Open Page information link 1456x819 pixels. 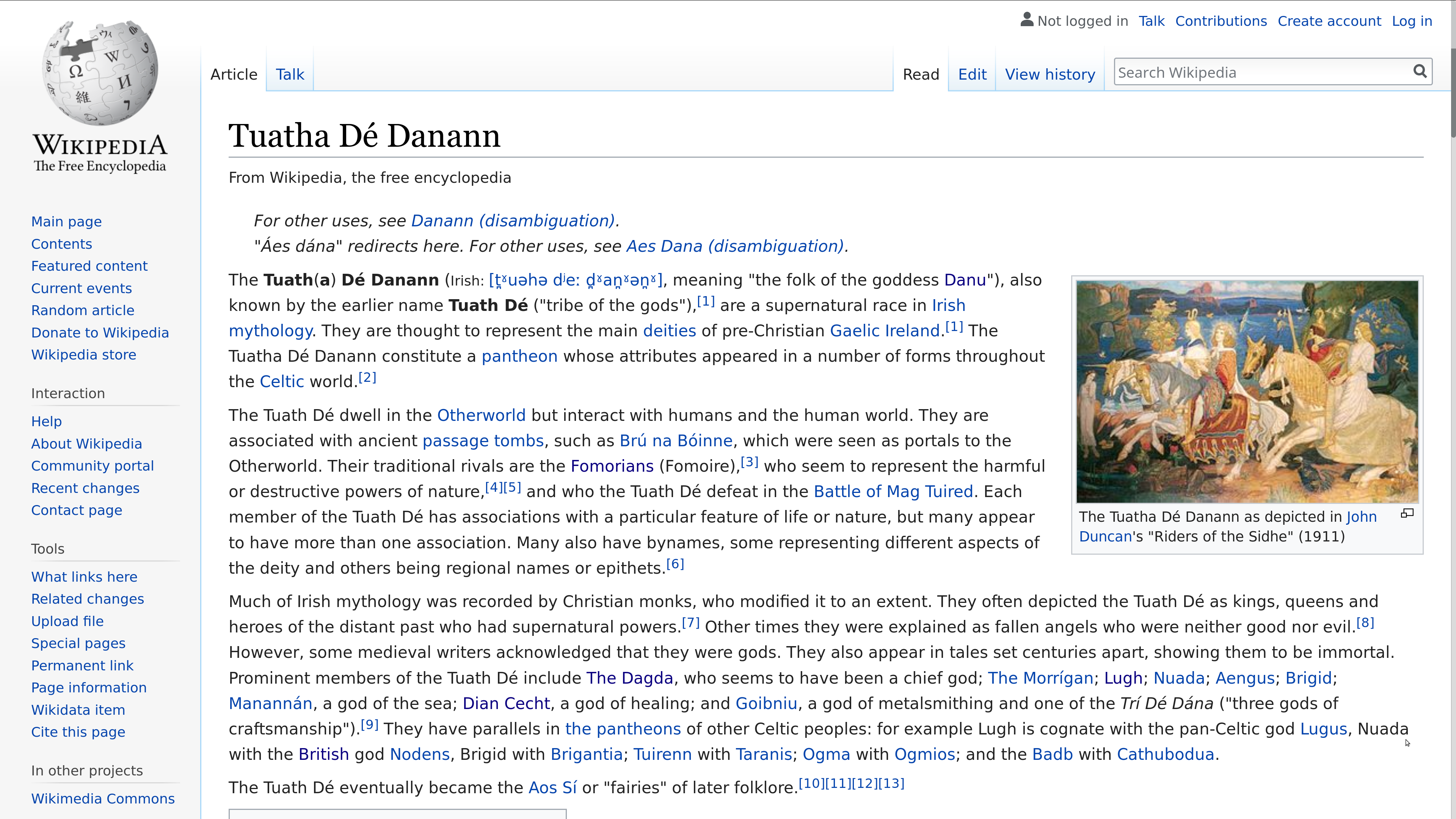[x=89, y=688]
